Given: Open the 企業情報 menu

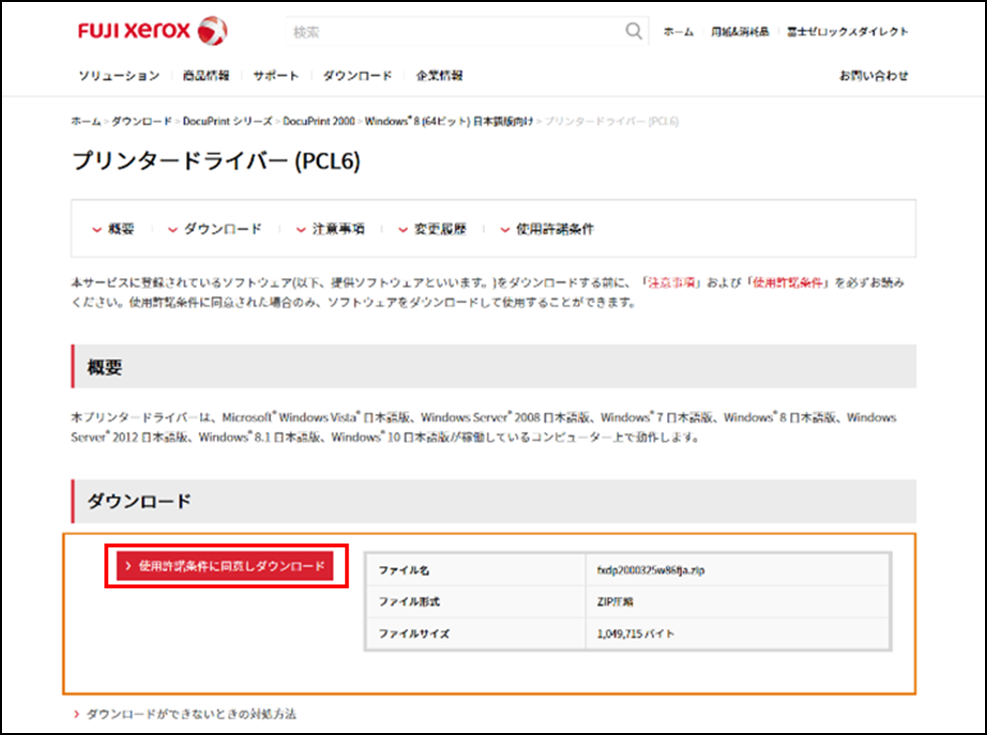Looking at the screenshot, I should click(x=439, y=76).
